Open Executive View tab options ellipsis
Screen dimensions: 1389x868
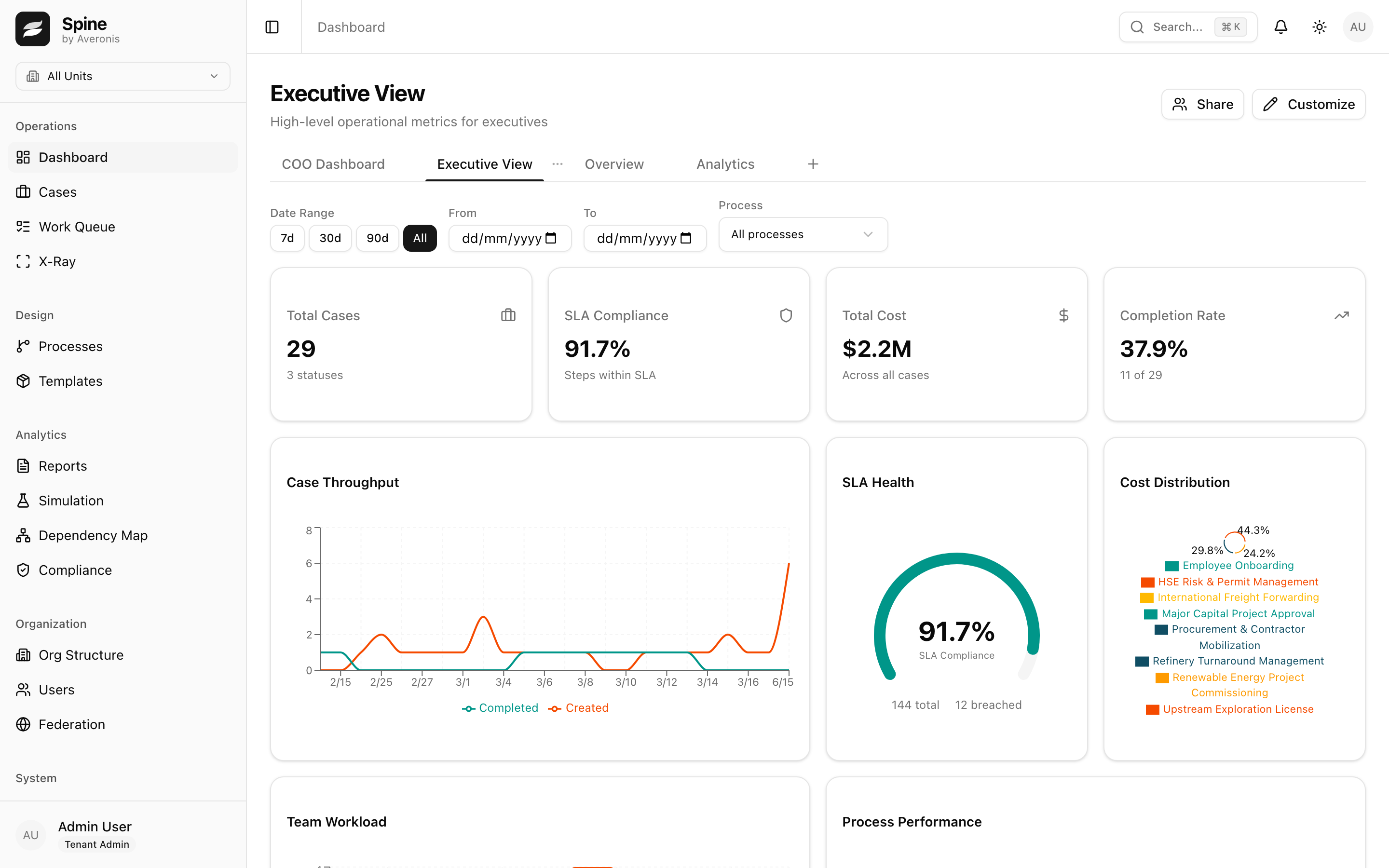click(x=558, y=164)
